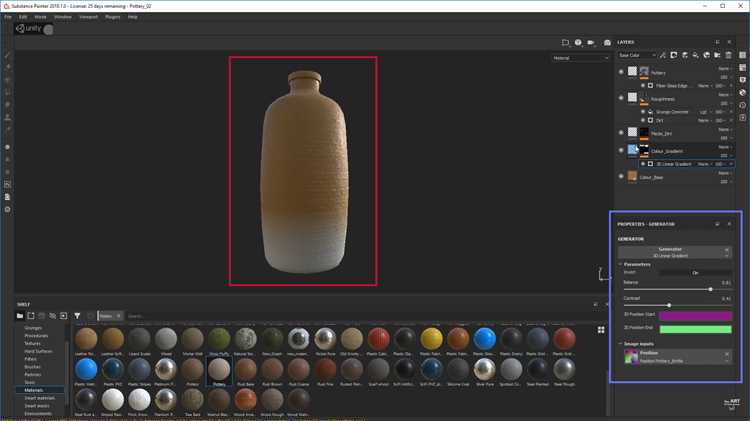Hide the 3D Linear Gradient effect

point(643,164)
